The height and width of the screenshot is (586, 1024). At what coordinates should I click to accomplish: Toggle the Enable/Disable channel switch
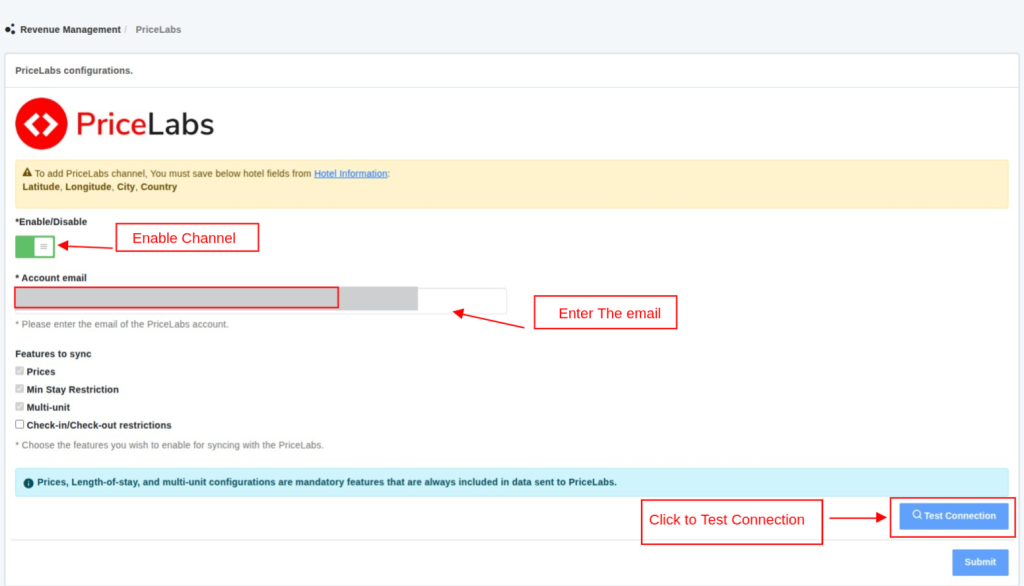tap(35, 246)
